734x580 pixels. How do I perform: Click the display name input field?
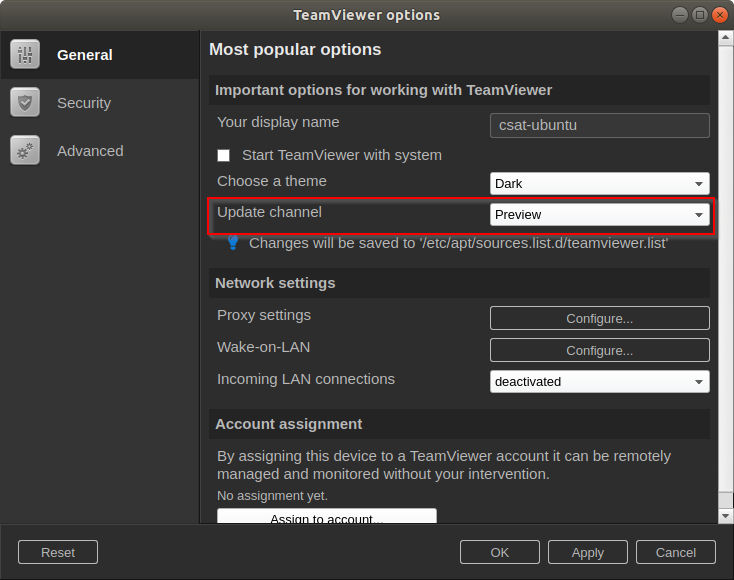click(x=600, y=125)
